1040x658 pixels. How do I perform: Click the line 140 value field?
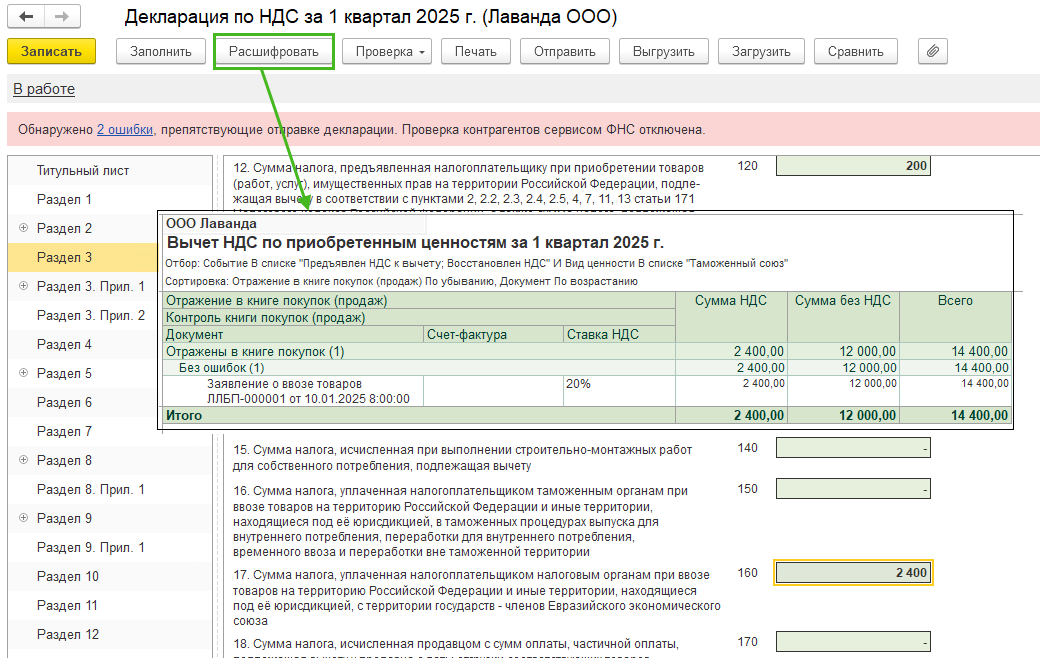(853, 448)
